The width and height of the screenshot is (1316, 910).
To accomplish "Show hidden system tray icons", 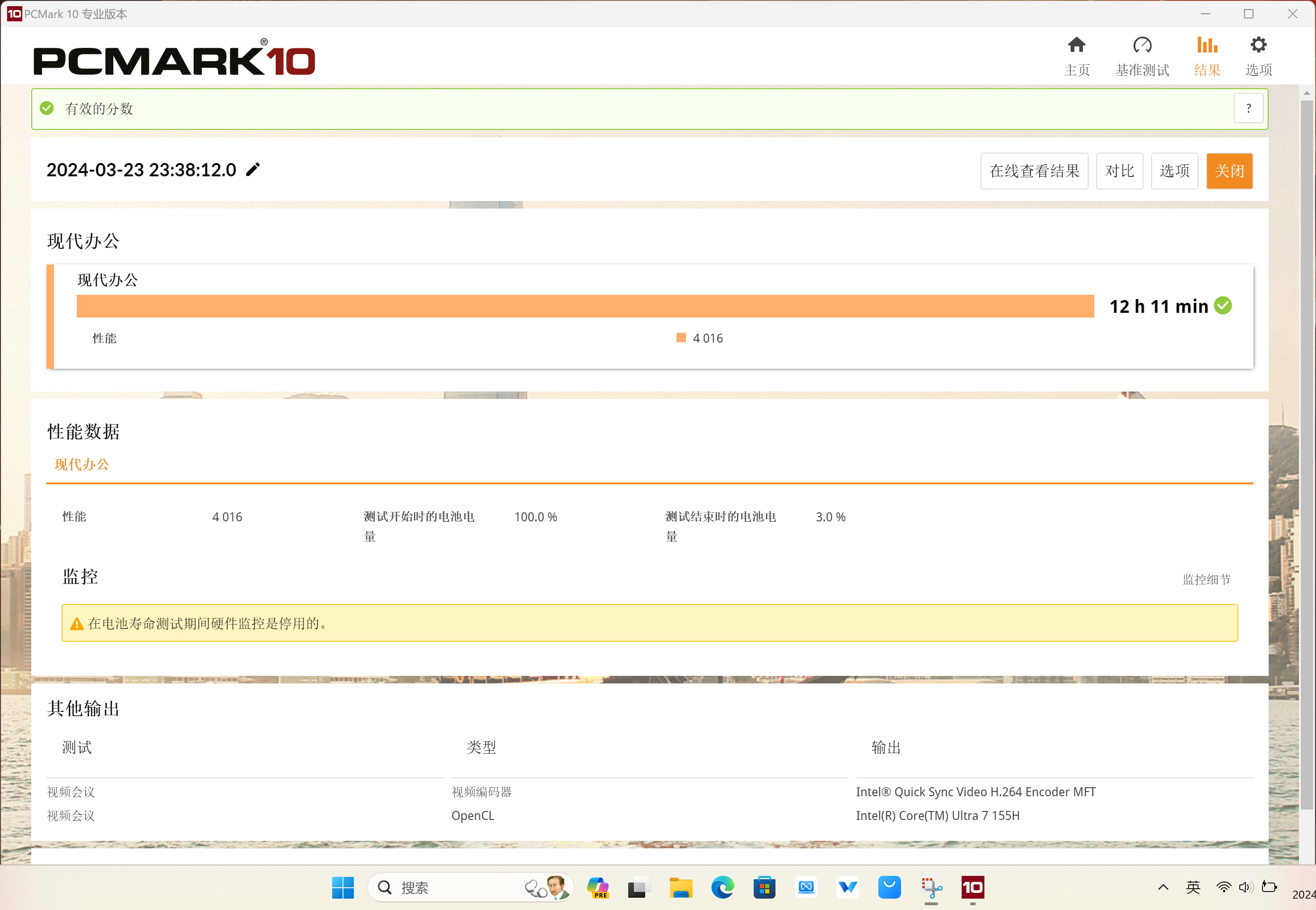I will tap(1163, 887).
